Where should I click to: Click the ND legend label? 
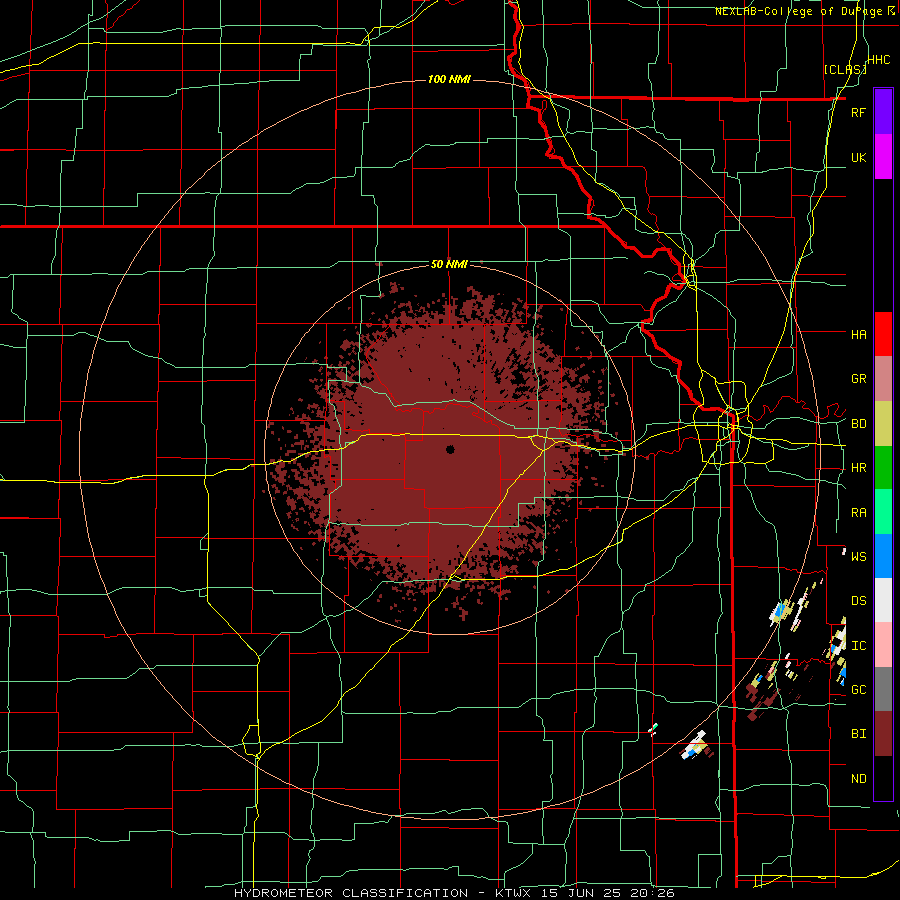click(858, 779)
